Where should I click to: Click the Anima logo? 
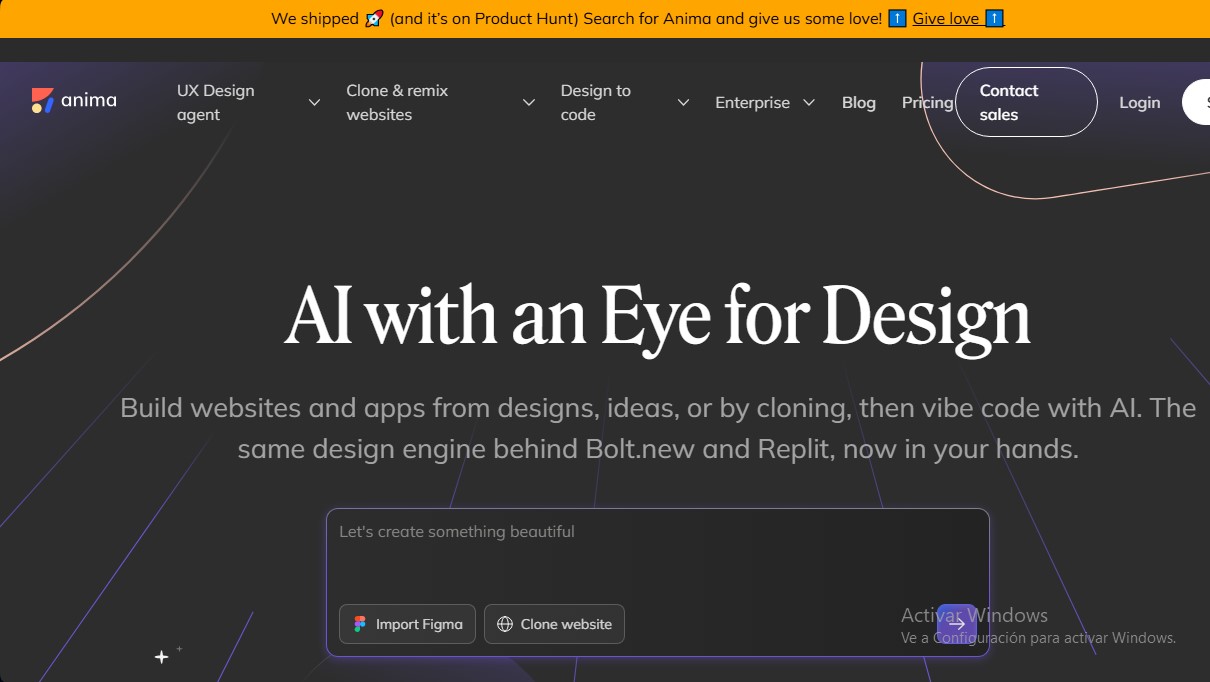click(74, 100)
